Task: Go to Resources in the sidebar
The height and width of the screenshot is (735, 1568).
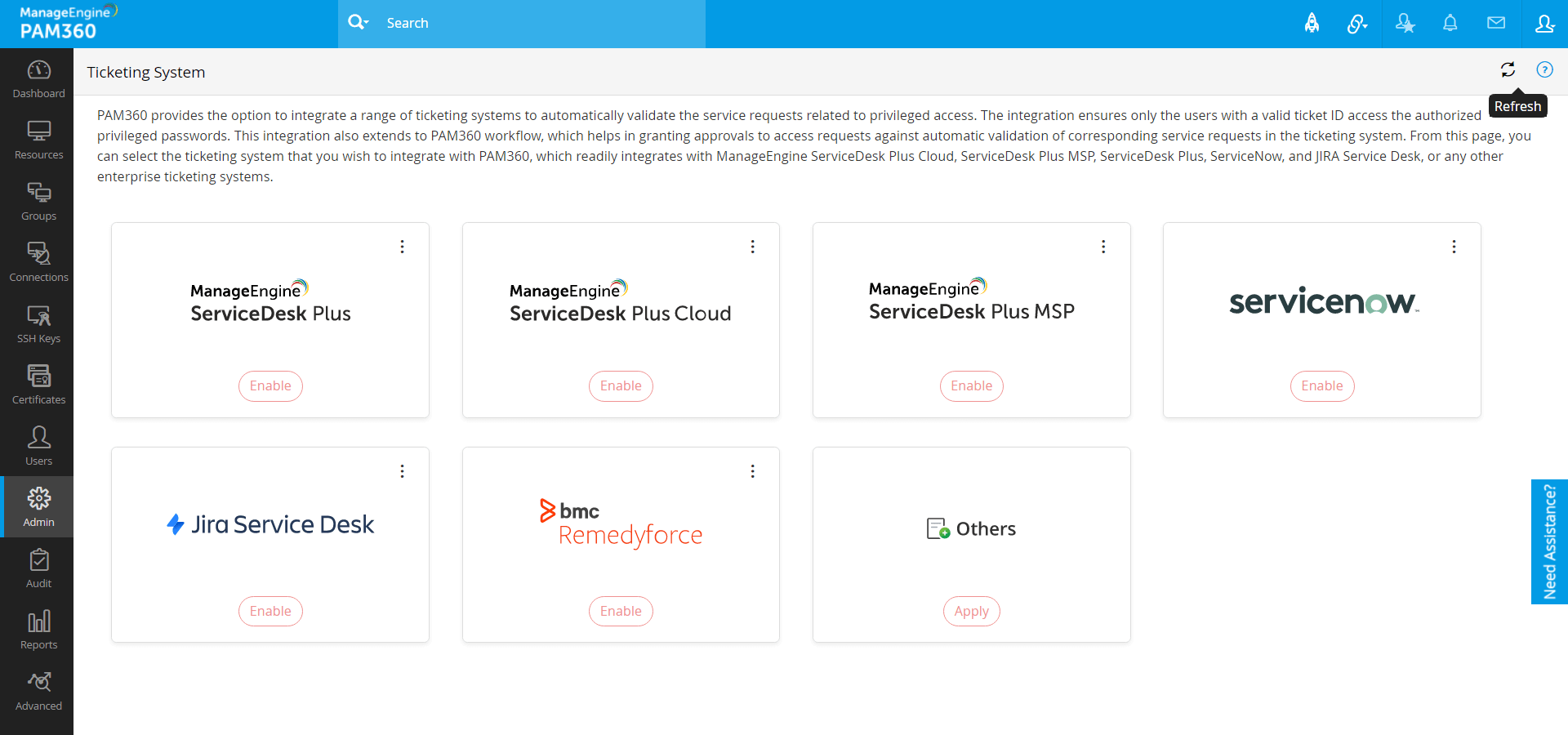Action: (x=38, y=140)
